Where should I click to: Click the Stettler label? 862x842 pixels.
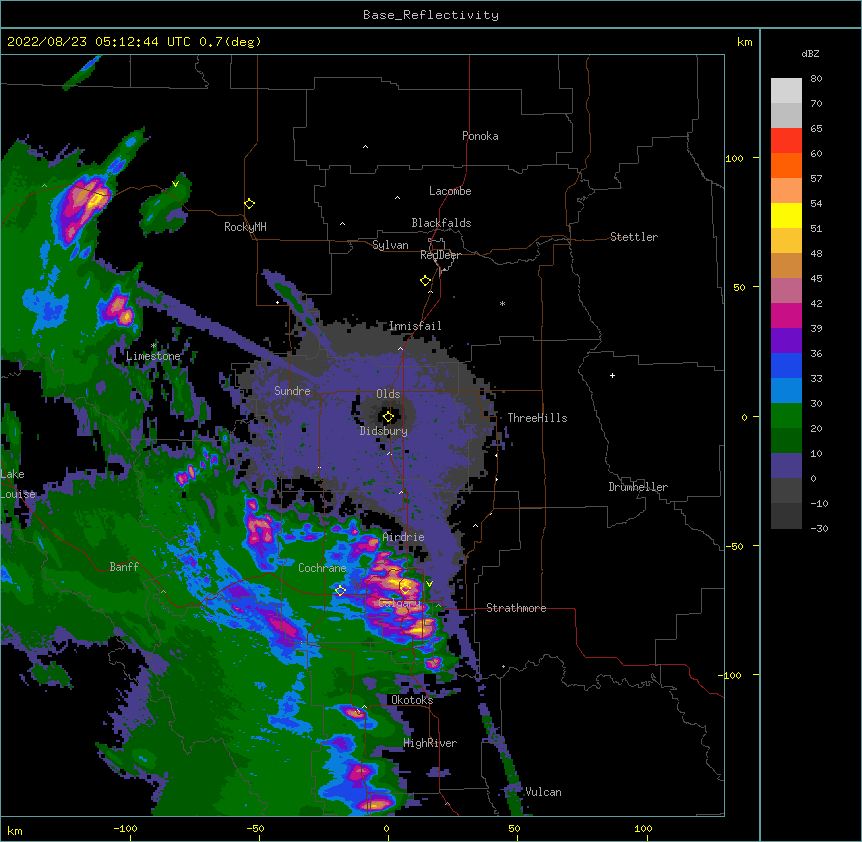pos(634,237)
